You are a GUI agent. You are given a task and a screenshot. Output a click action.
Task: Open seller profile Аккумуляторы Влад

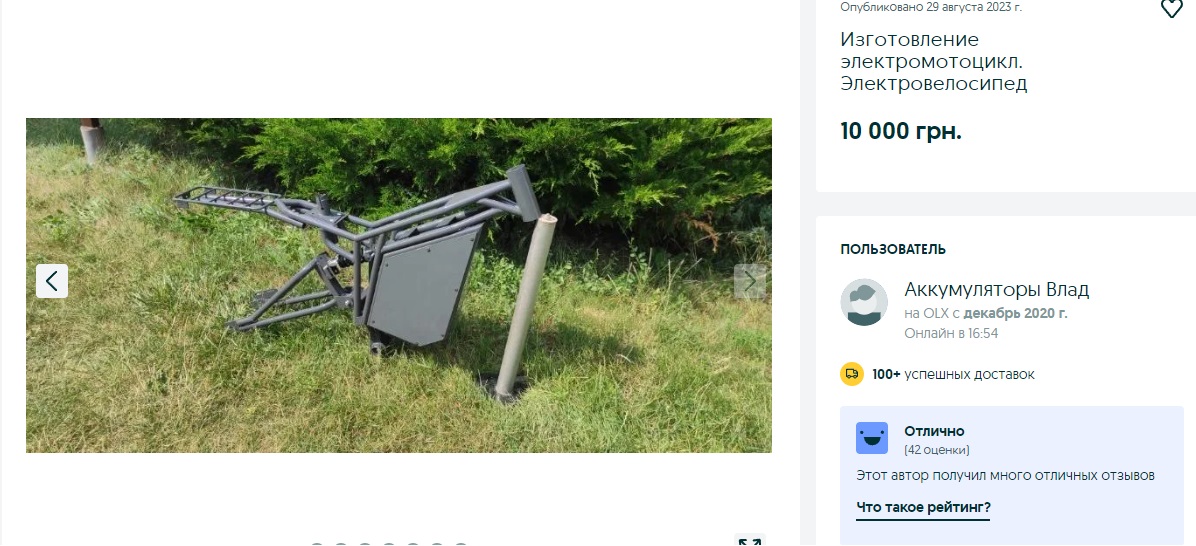point(996,290)
